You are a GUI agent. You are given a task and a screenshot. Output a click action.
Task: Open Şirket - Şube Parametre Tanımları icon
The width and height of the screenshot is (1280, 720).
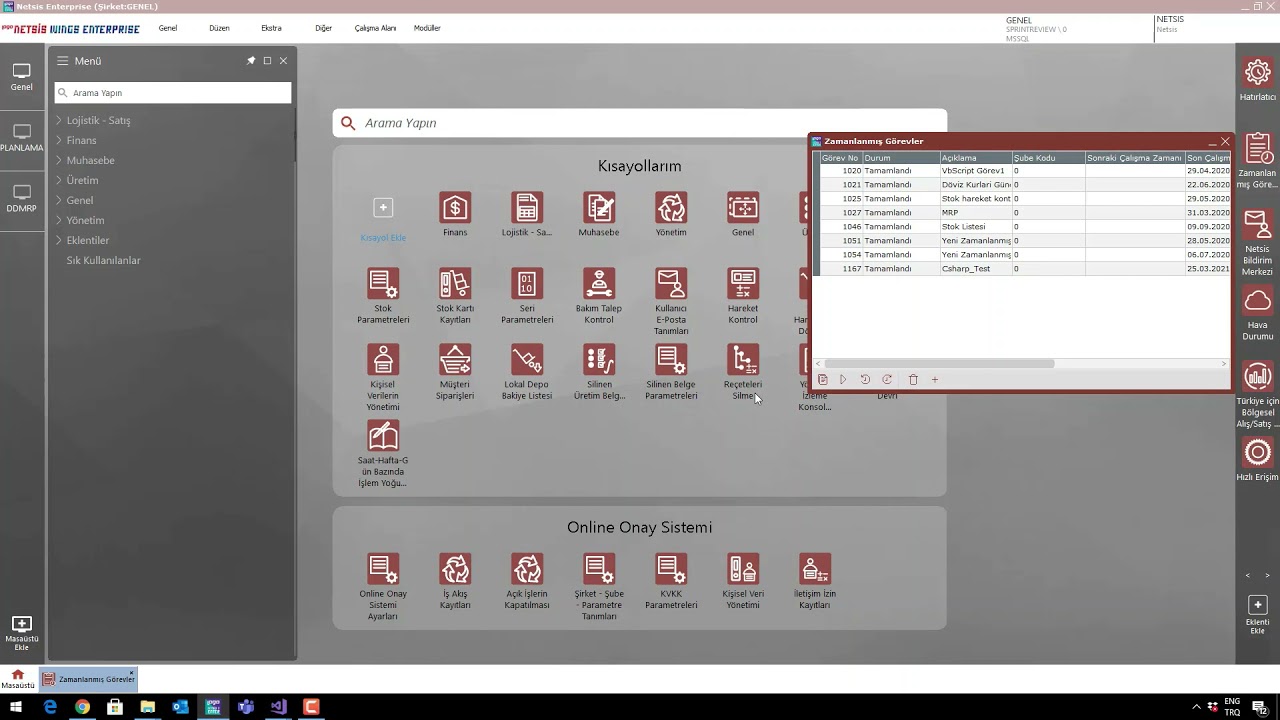tap(599, 569)
